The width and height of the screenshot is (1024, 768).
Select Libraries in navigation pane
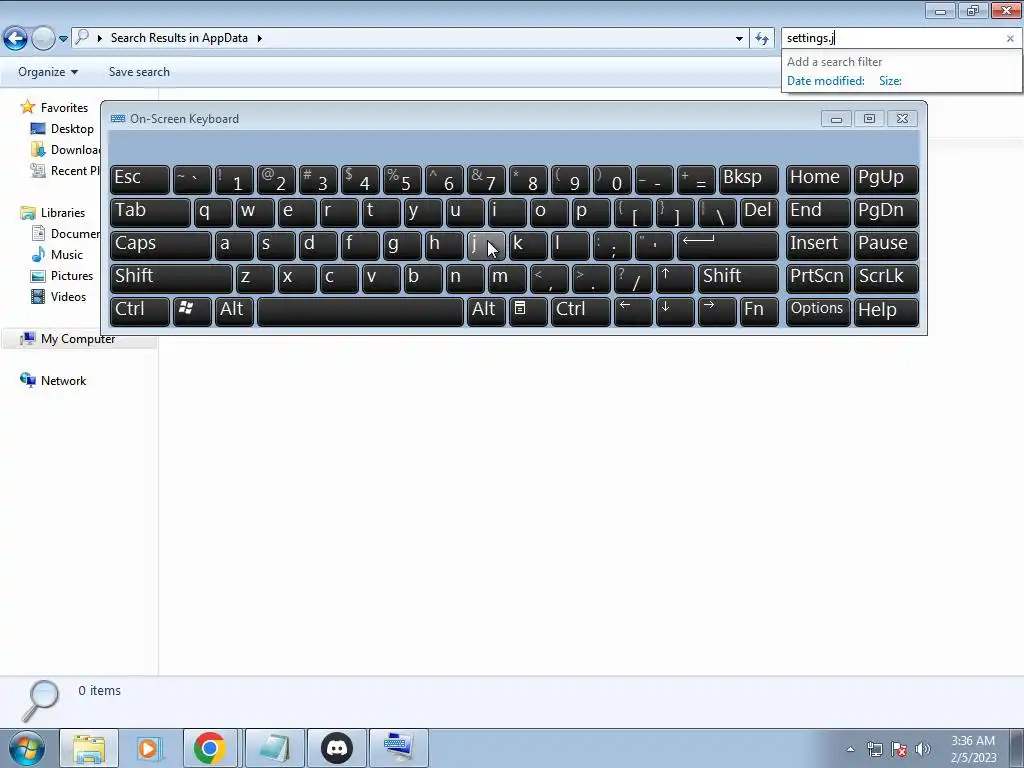click(54, 213)
